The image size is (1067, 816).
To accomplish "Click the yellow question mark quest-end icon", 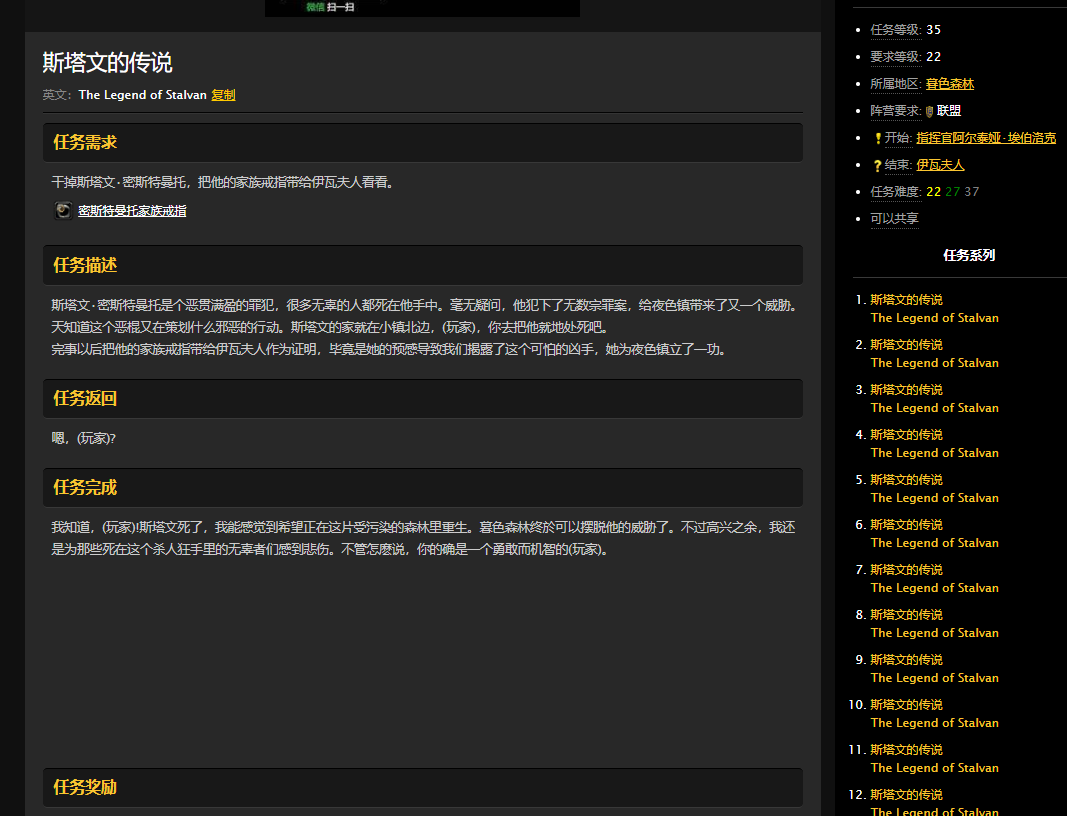I will click(877, 165).
